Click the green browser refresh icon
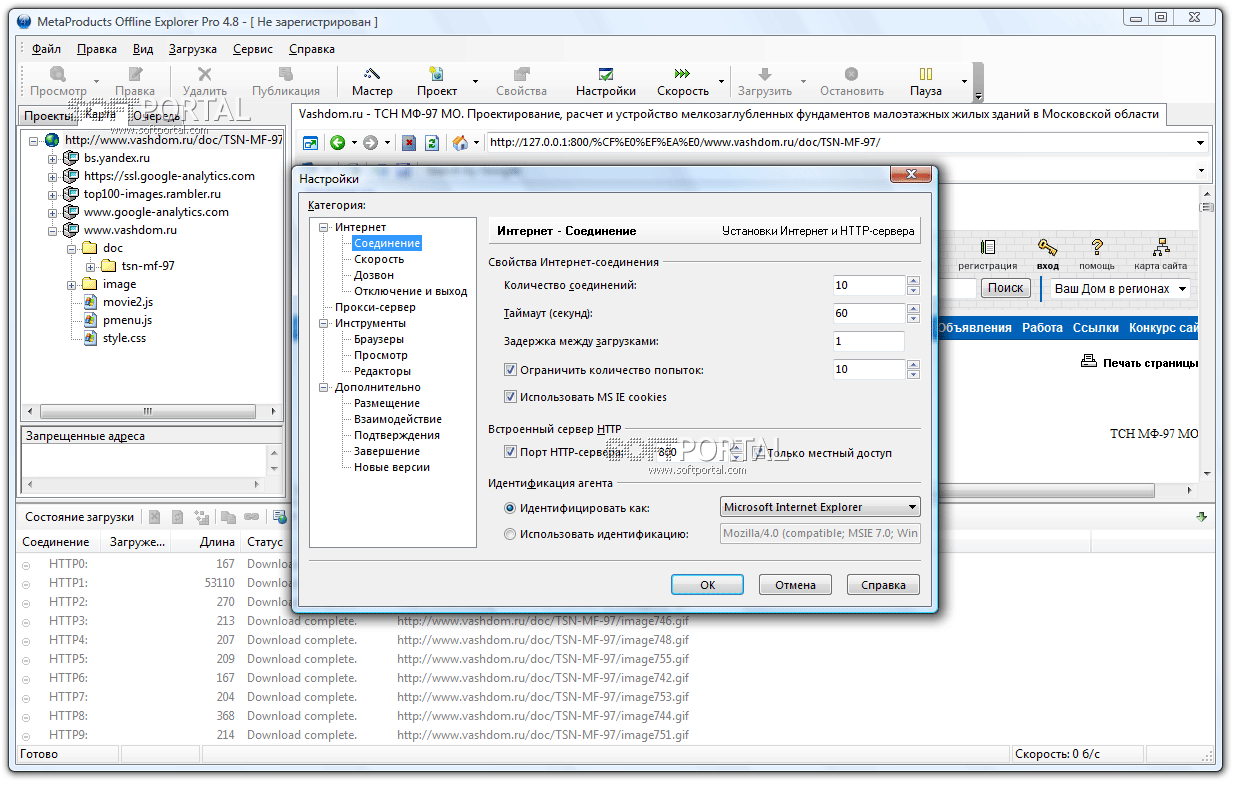The height and width of the screenshot is (787, 1234). point(432,143)
